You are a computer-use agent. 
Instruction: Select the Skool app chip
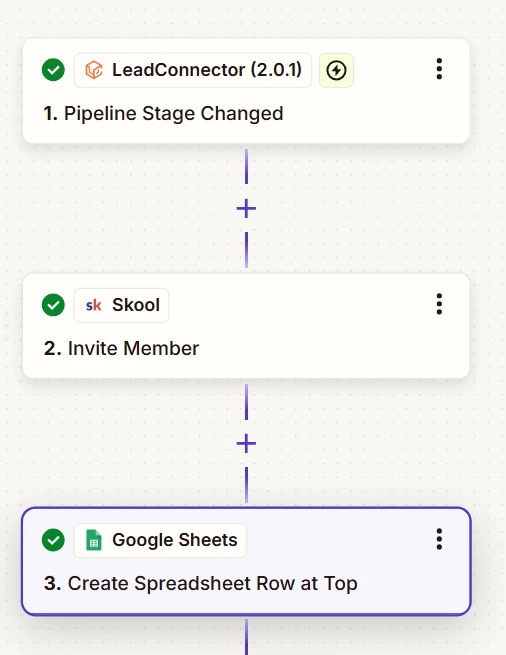[x=121, y=305]
